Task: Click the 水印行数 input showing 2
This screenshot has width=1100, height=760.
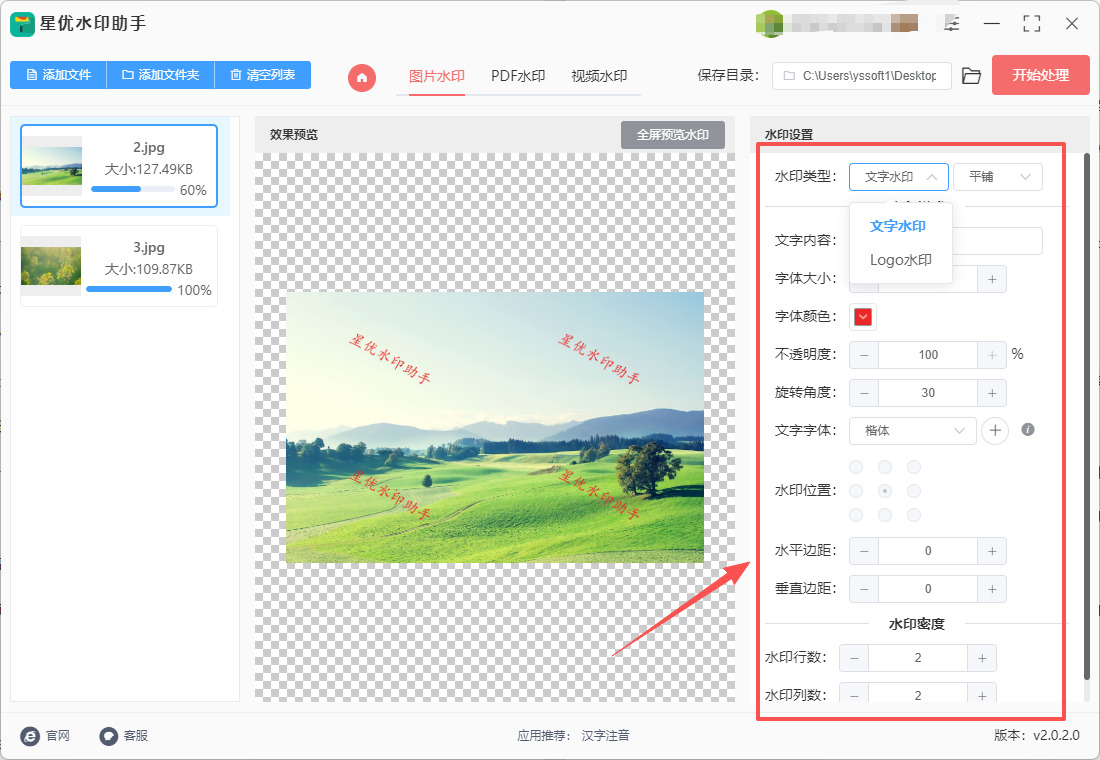Action: tap(918, 658)
